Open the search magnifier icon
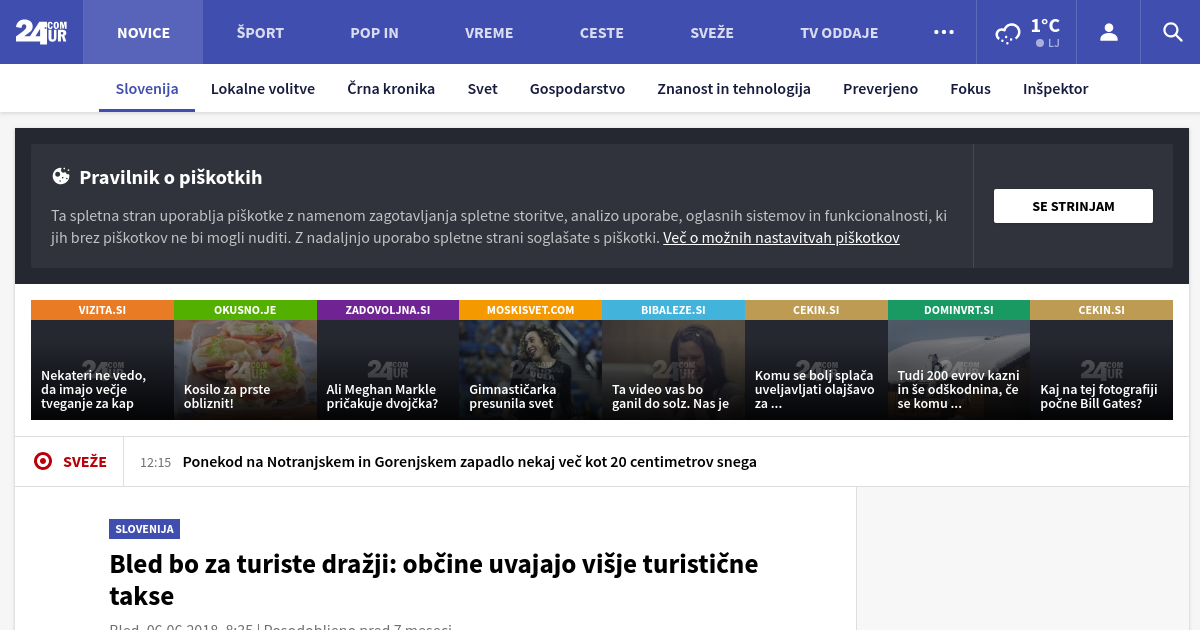This screenshot has height=630, width=1200. [1173, 32]
